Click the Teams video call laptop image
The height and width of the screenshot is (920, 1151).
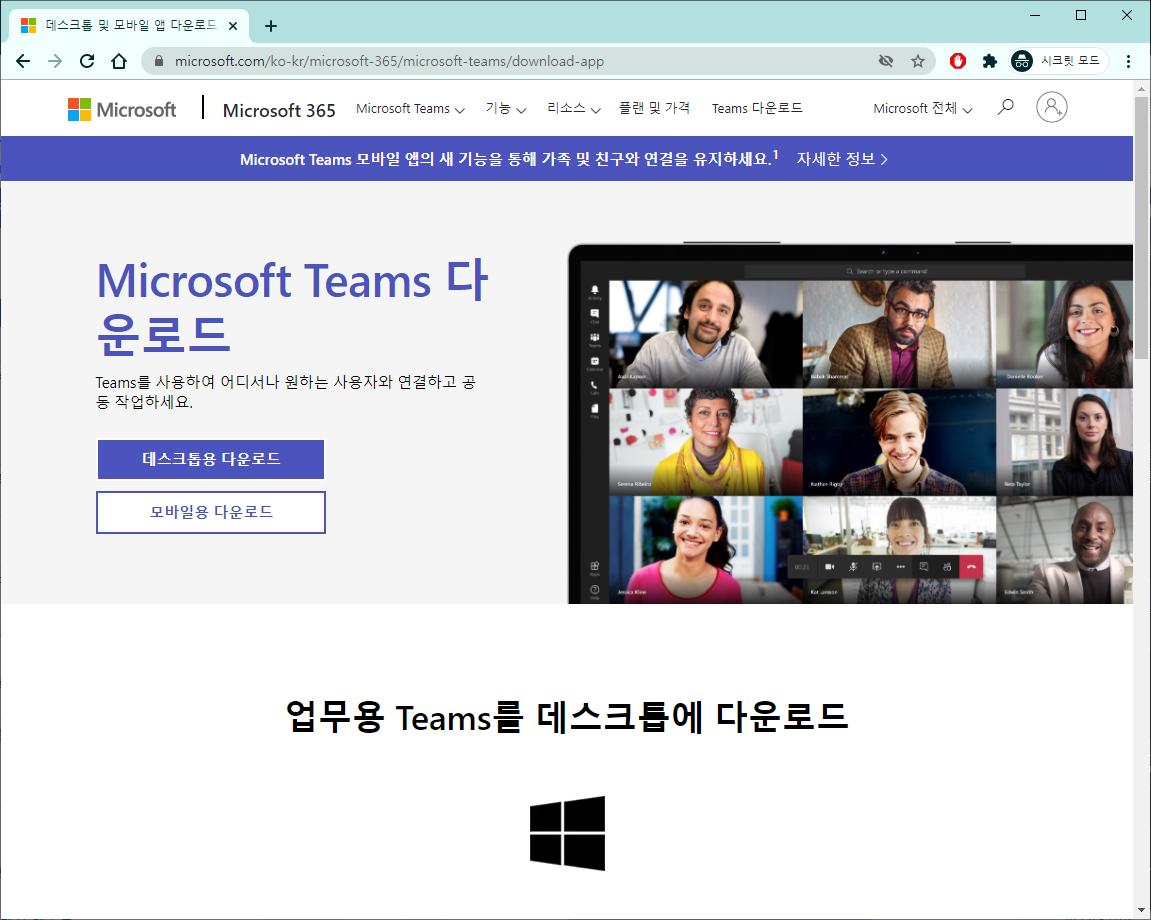coord(850,423)
